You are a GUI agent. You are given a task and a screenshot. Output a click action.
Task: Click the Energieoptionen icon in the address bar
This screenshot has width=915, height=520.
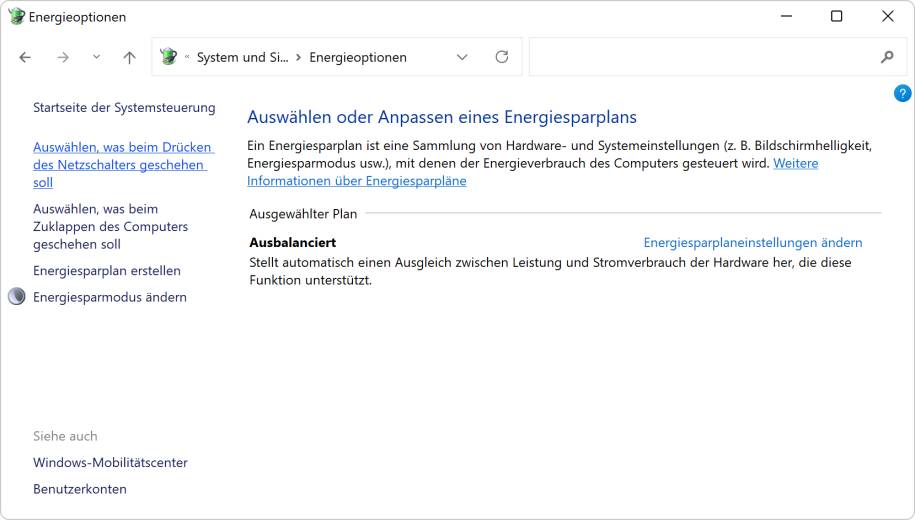(169, 57)
